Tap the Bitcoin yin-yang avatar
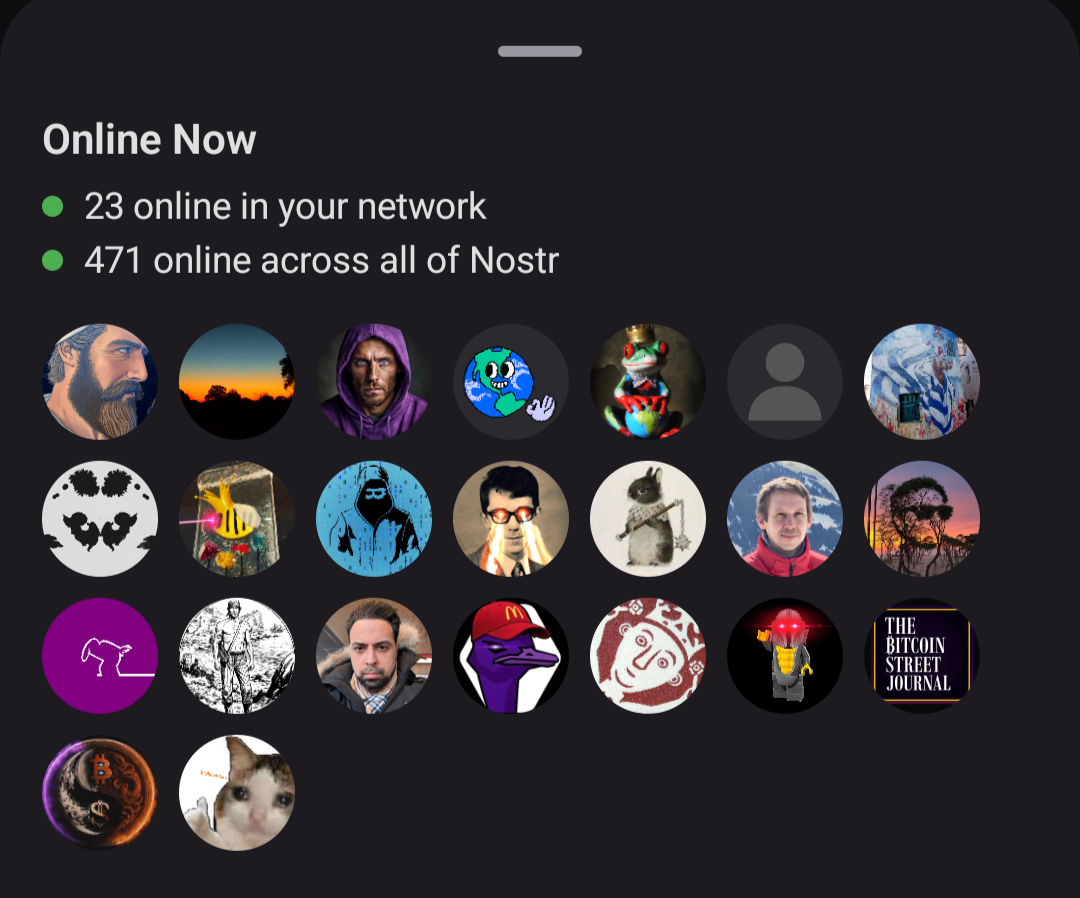 click(100, 793)
